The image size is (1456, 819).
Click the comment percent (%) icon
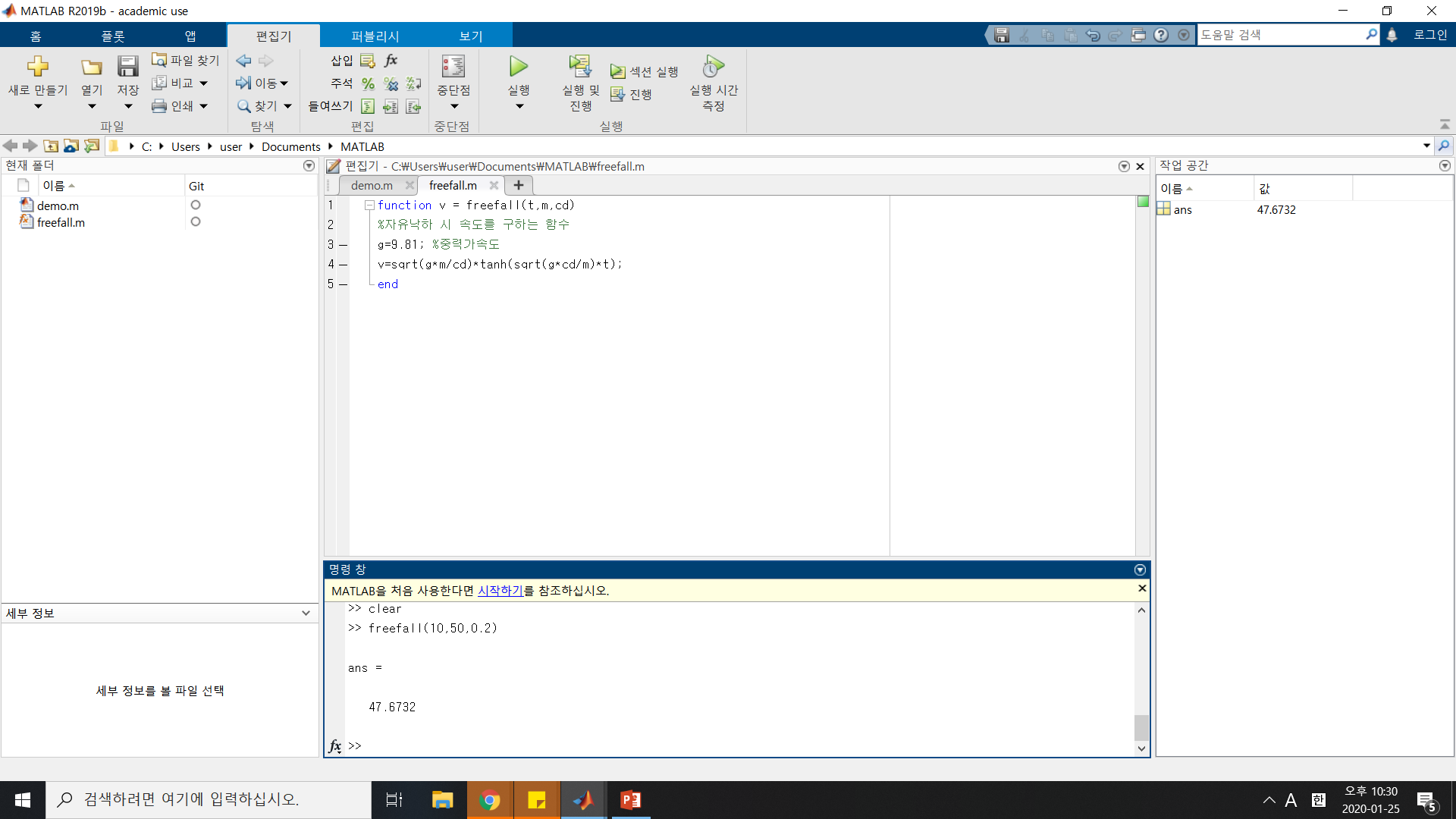pyautogui.click(x=368, y=83)
